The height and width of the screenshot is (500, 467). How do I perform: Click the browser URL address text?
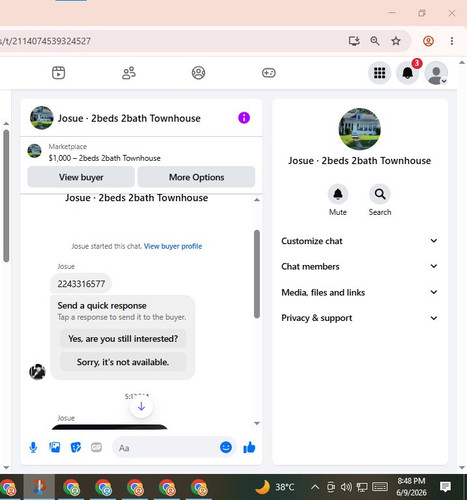pyautogui.click(x=45, y=41)
